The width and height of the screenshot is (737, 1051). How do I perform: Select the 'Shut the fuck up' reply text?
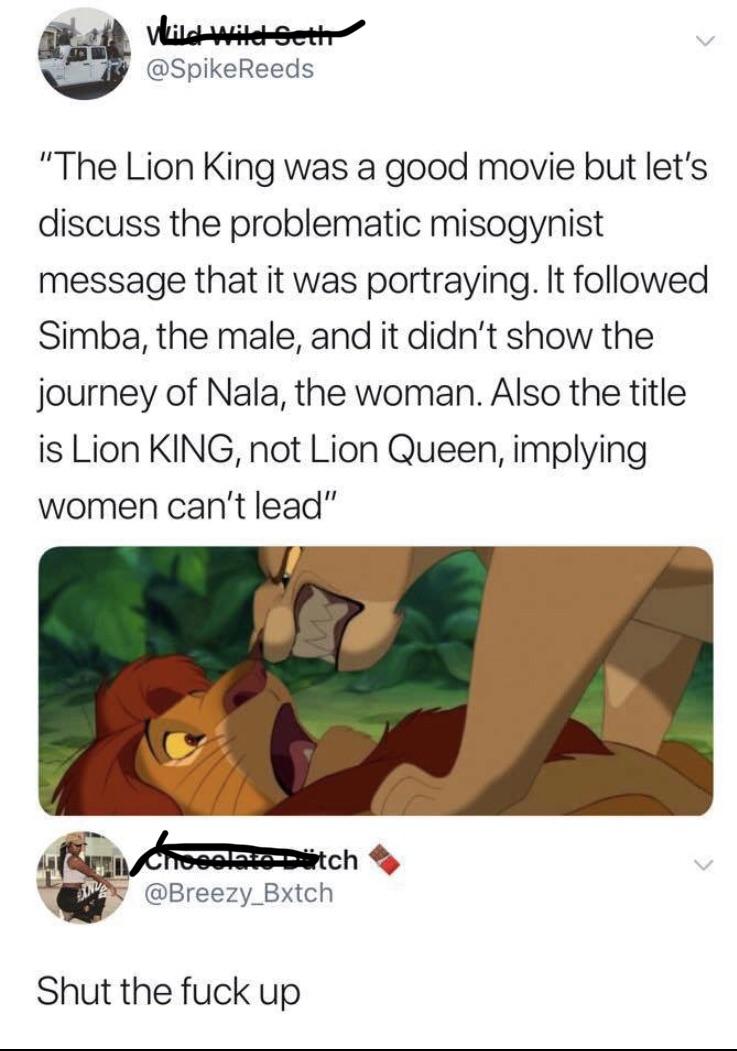[x=168, y=991]
